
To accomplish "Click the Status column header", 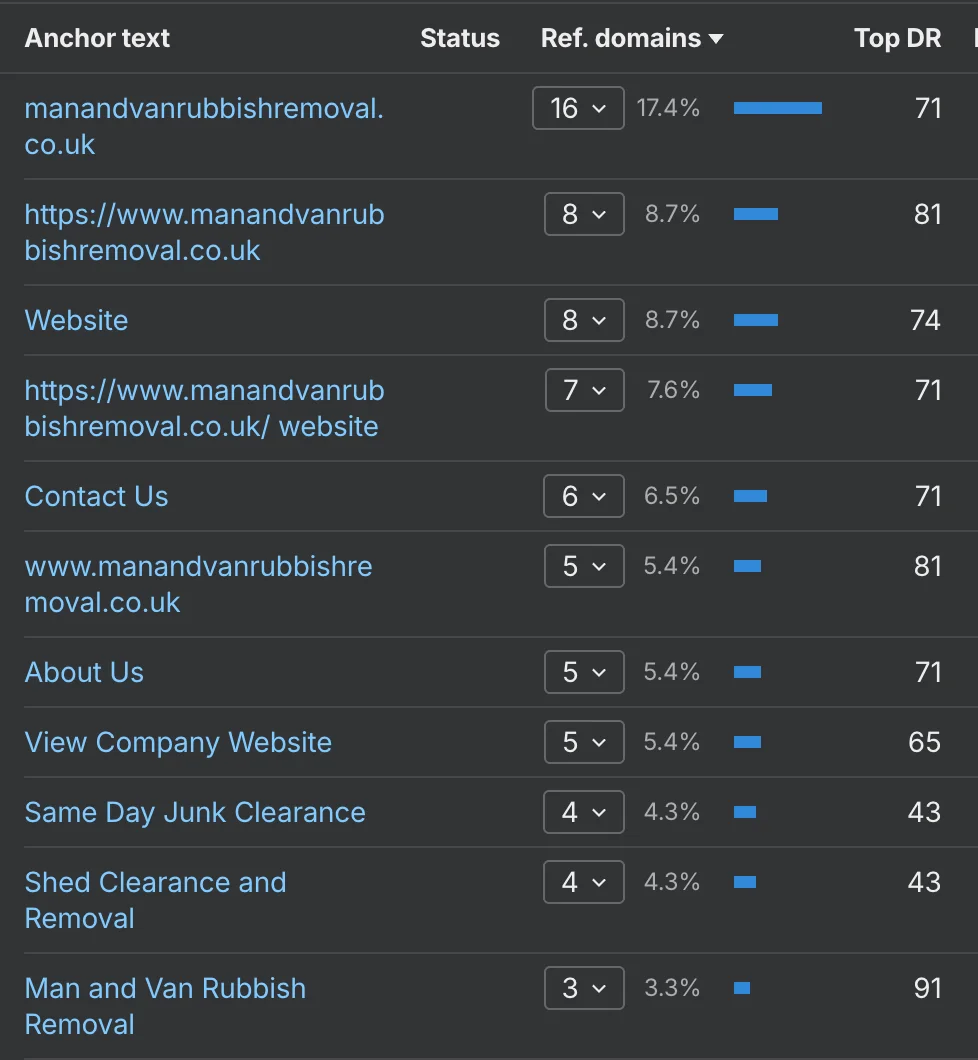I will tap(460, 38).
